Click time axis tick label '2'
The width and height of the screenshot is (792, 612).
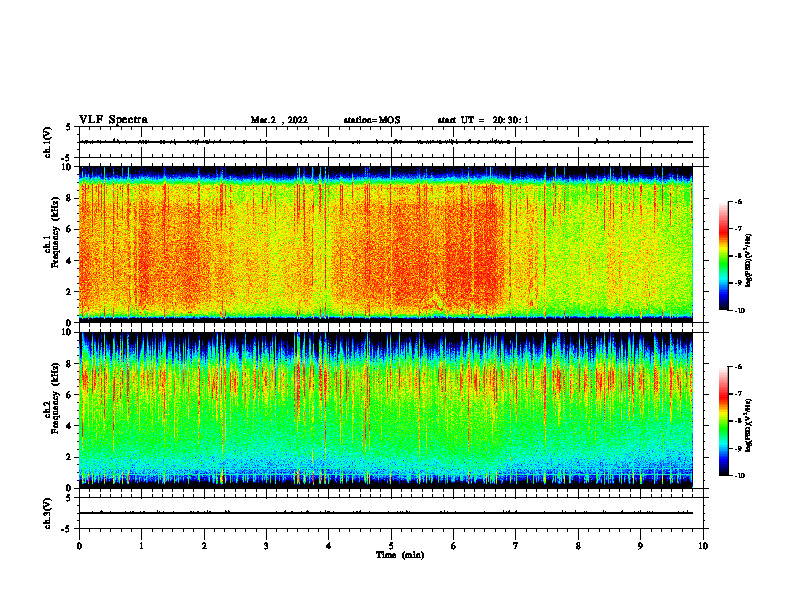[204, 546]
